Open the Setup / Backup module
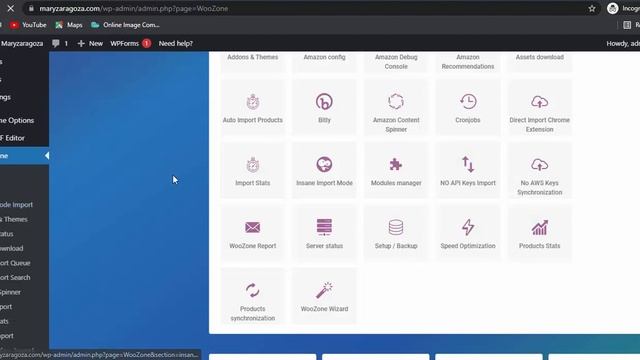 pos(396,233)
